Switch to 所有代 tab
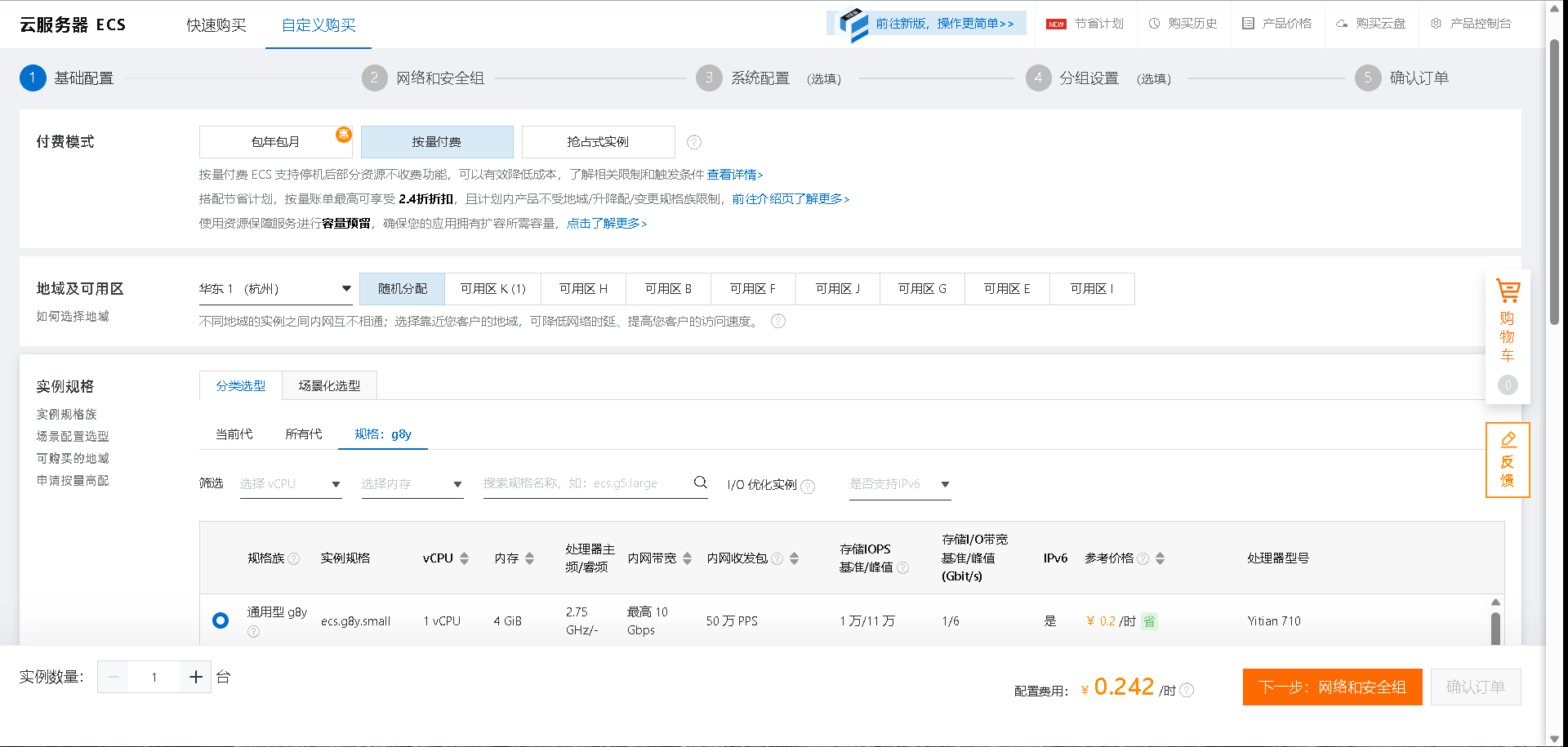 click(303, 434)
